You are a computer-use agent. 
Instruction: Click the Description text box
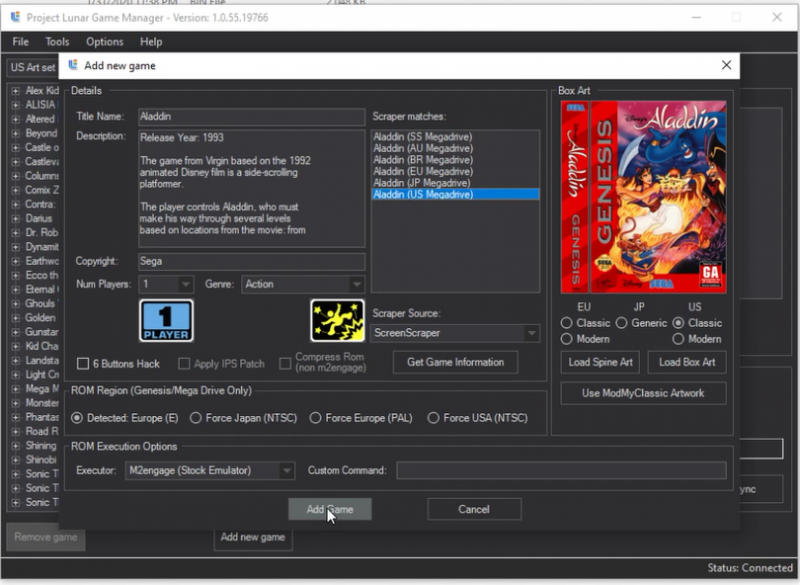pyautogui.click(x=252, y=189)
